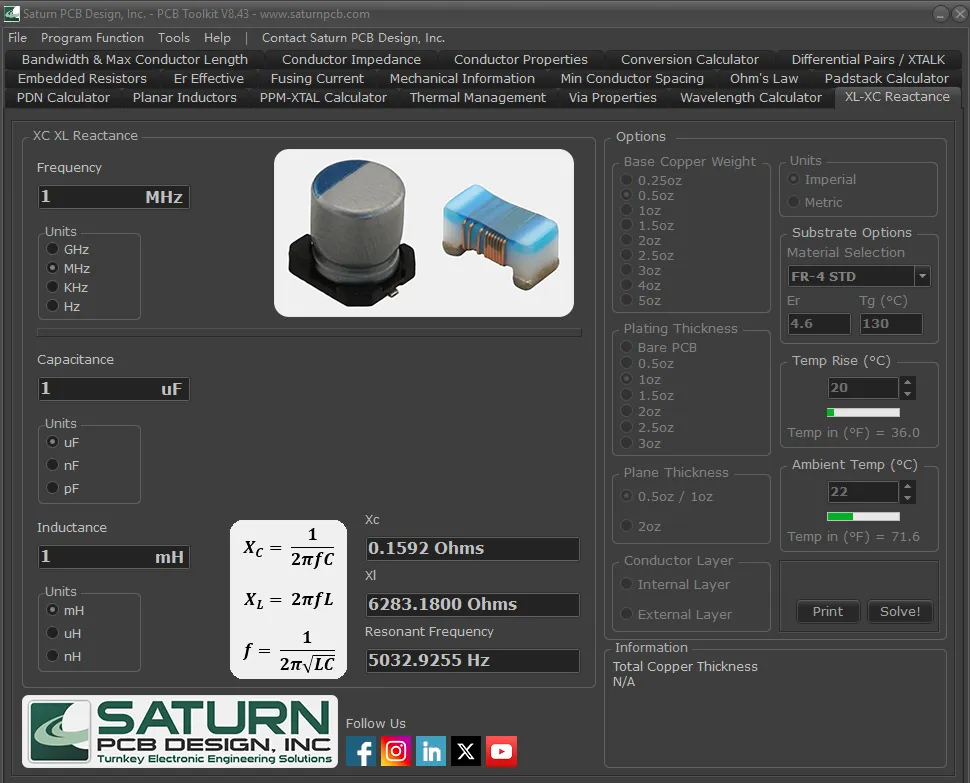970x783 pixels.
Task: Click the Frequency input field
Action: coord(113,197)
